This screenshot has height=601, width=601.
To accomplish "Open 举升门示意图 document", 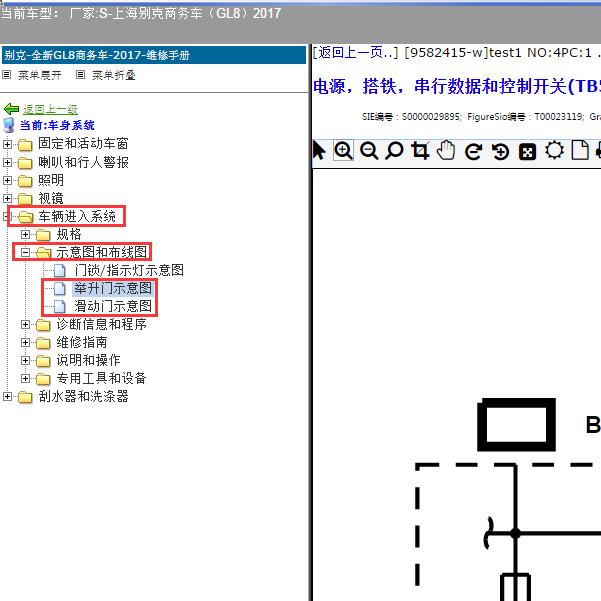I will tap(113, 288).
